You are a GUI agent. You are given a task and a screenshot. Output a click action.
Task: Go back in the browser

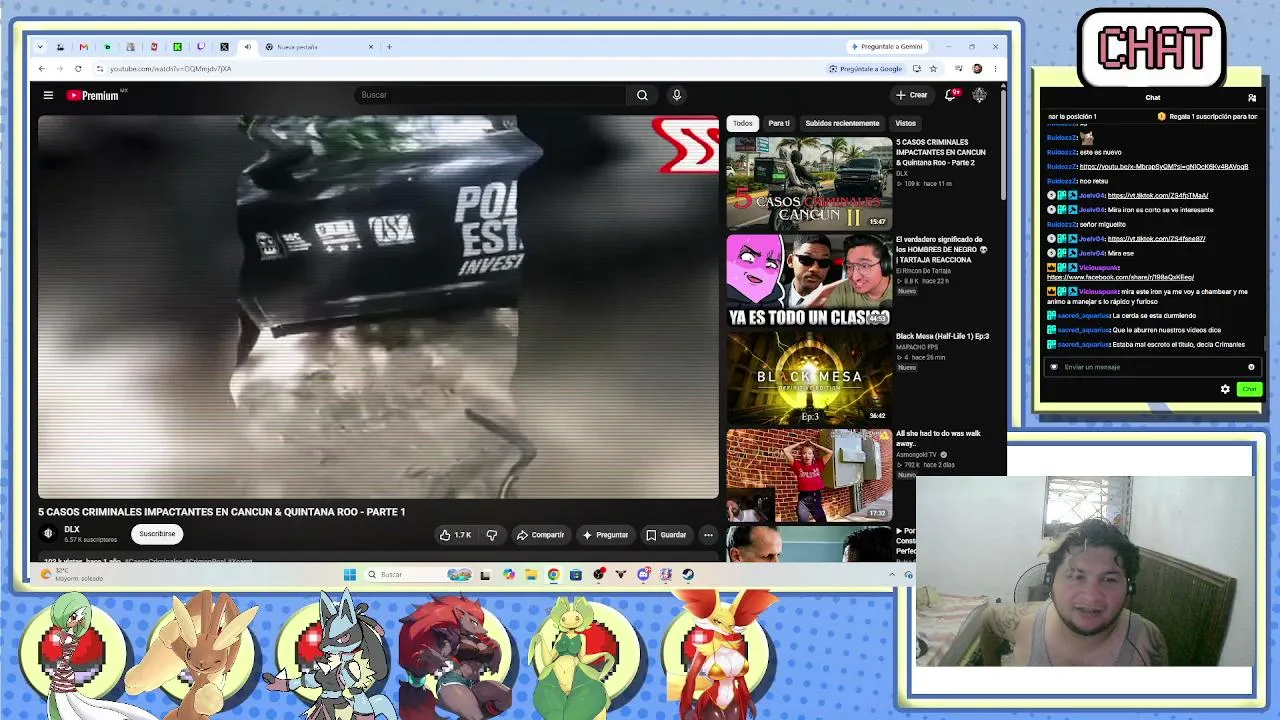(41, 69)
